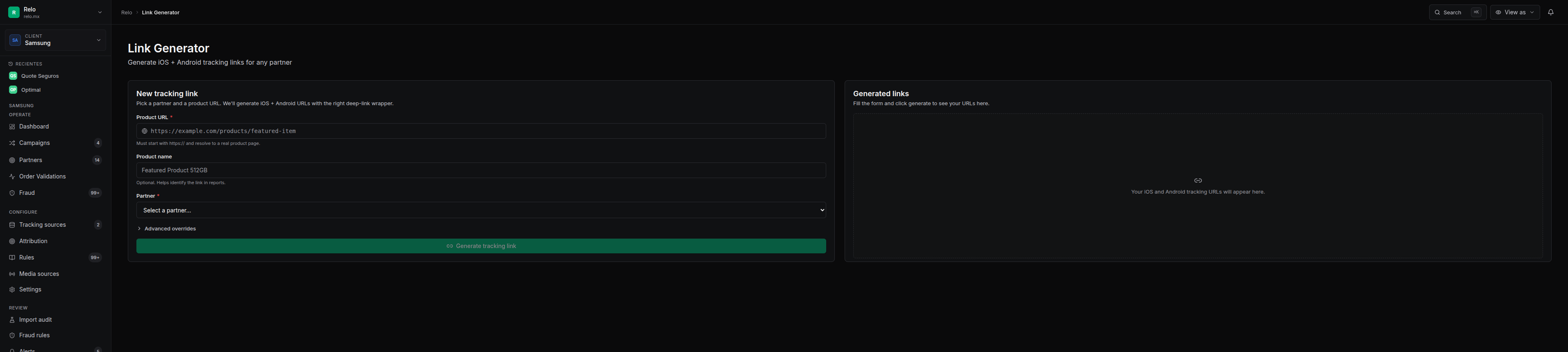
Task: Click the Media sources broadcast icon
Action: 12,274
